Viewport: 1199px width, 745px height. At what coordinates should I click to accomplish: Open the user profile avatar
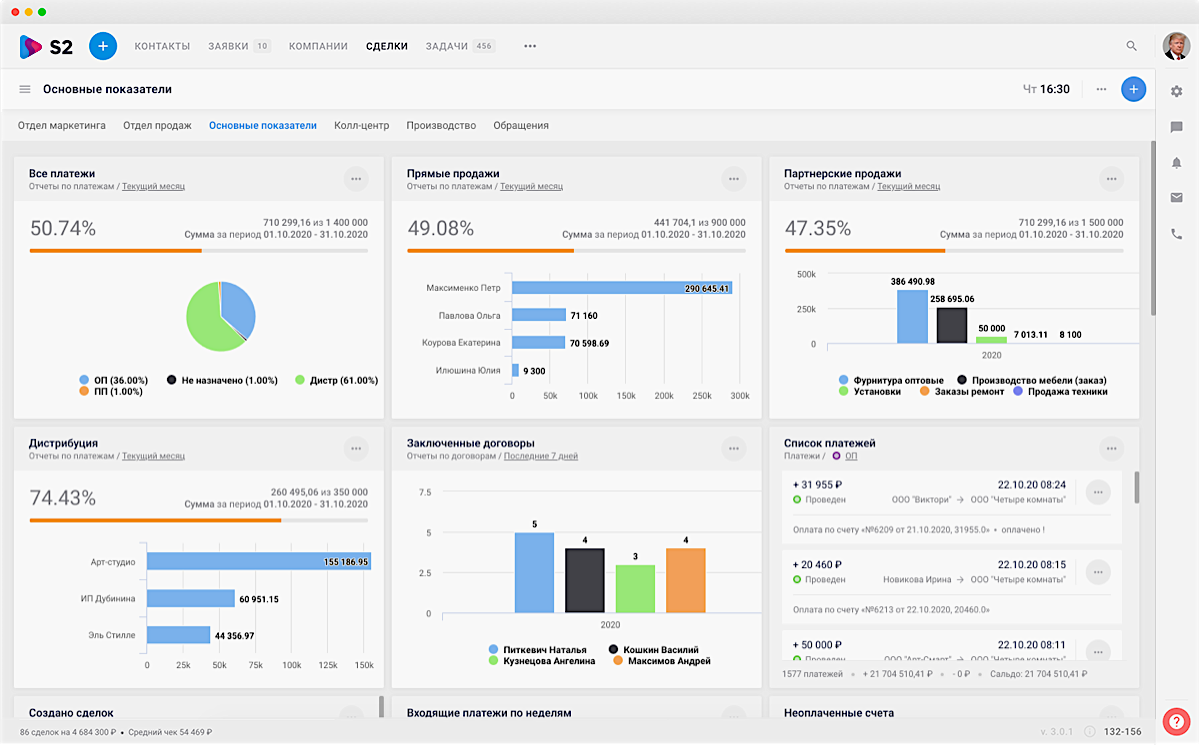[1176, 46]
